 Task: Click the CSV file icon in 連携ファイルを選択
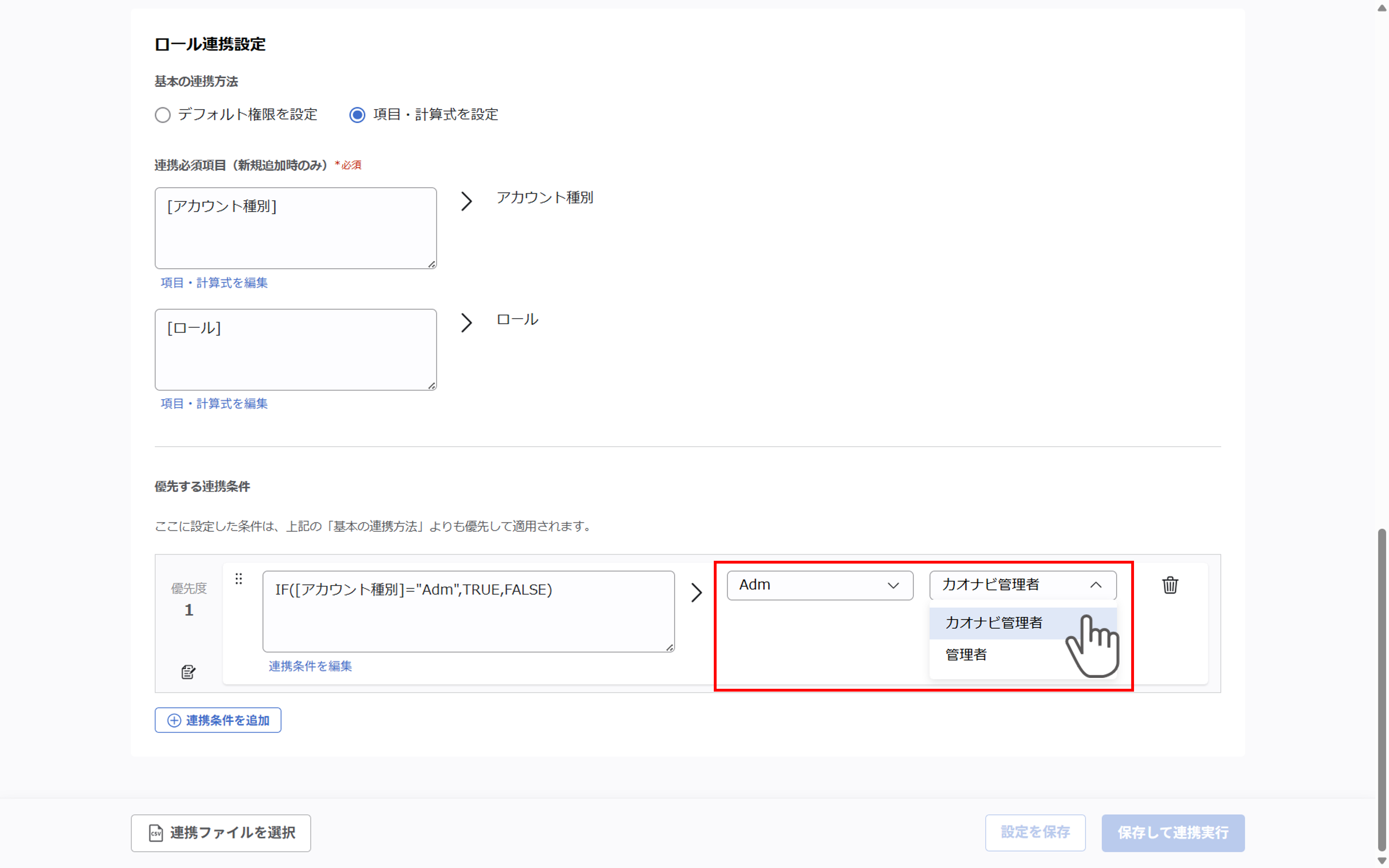[155, 833]
